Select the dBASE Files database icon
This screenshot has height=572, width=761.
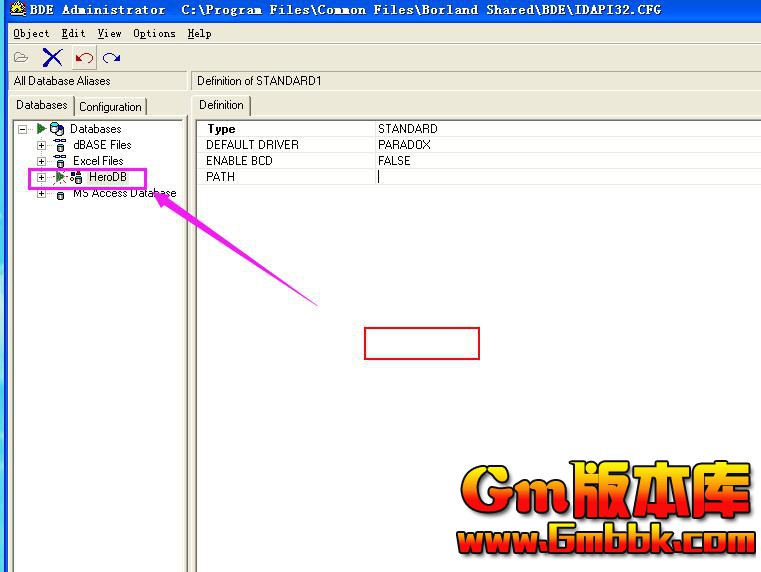[60, 145]
